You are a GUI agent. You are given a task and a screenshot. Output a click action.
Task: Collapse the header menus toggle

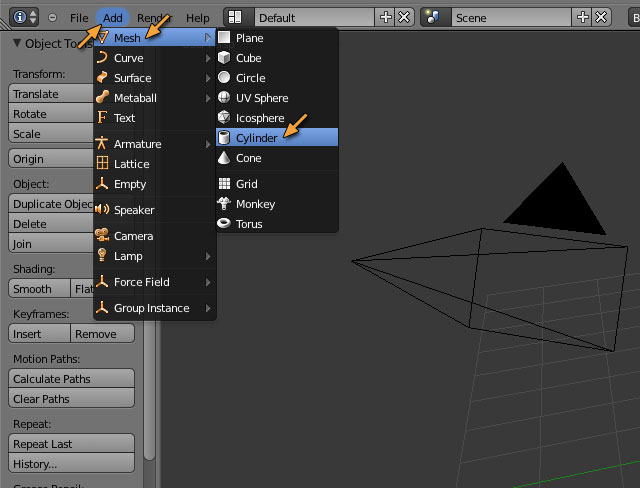pos(53,18)
